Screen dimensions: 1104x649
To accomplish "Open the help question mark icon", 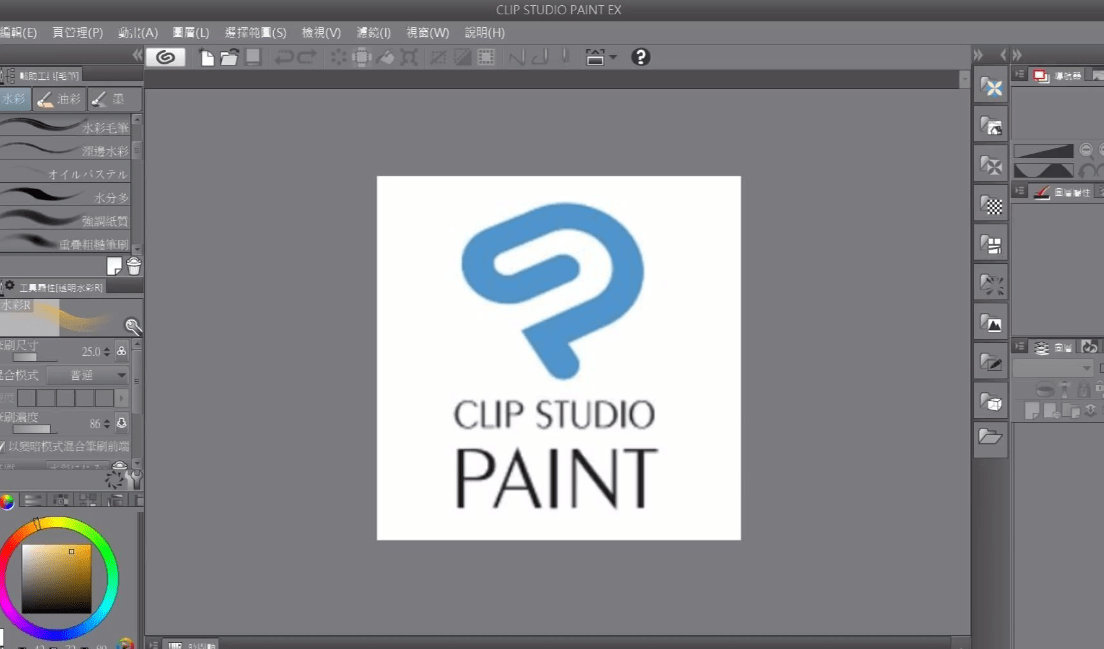I will [641, 57].
